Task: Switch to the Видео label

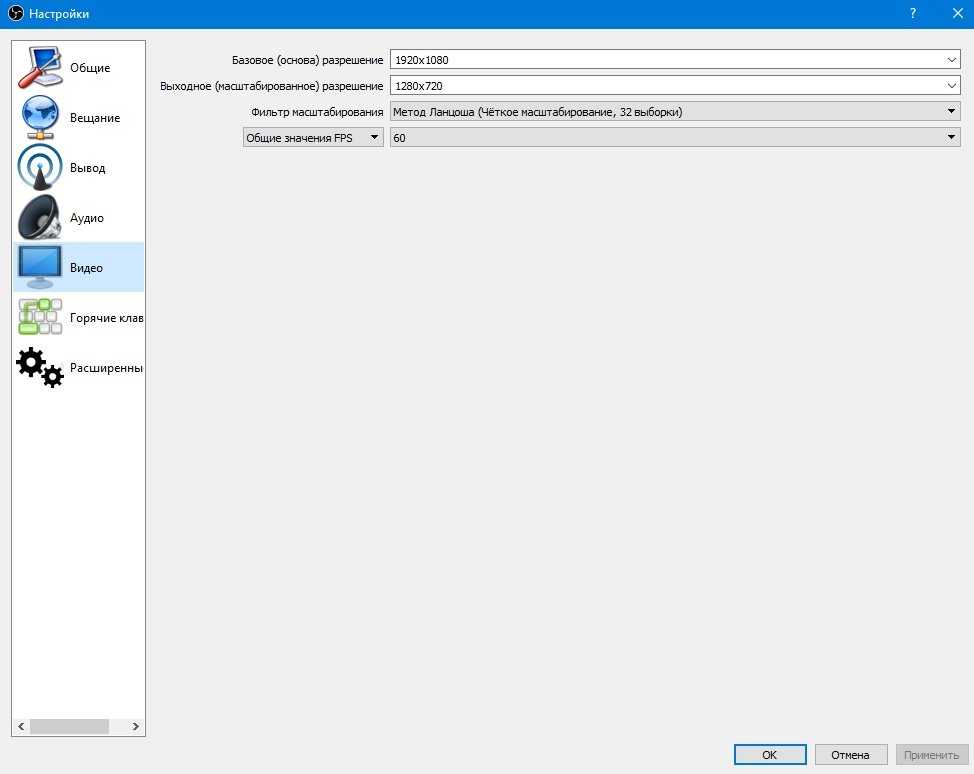Action: [86, 268]
